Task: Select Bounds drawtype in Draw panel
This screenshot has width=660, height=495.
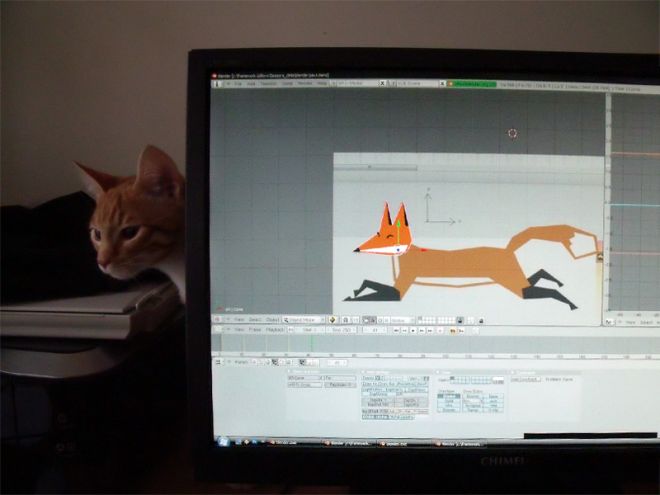Action: point(449,410)
